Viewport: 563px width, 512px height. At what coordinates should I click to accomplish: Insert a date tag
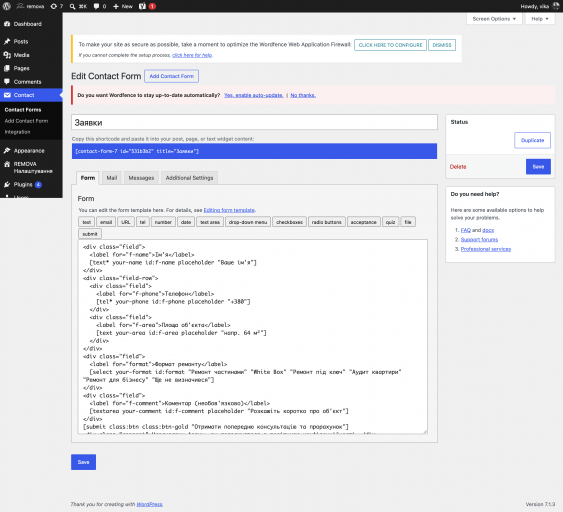[x=186, y=222]
